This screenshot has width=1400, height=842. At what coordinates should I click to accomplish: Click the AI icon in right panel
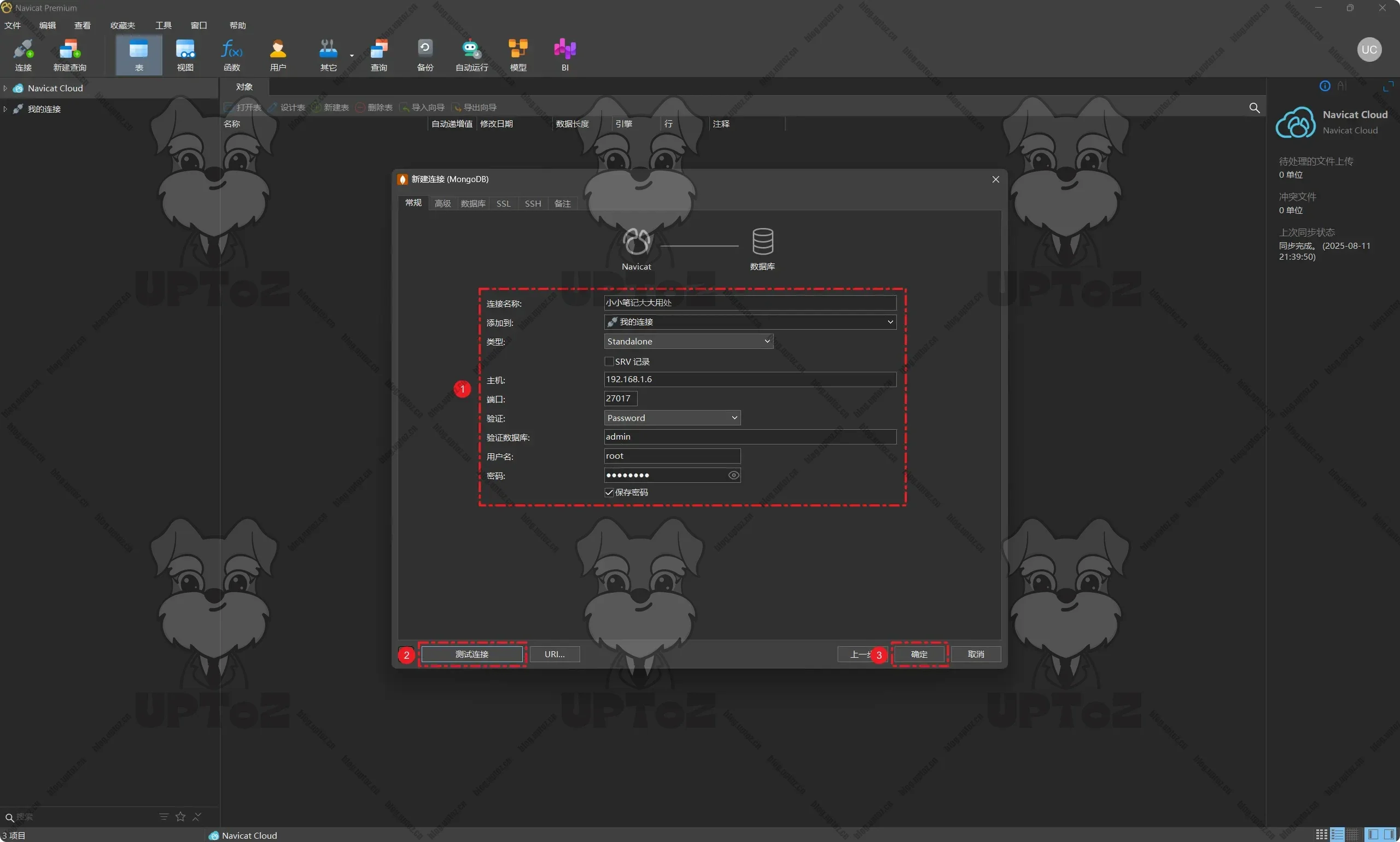pyautogui.click(x=1341, y=86)
